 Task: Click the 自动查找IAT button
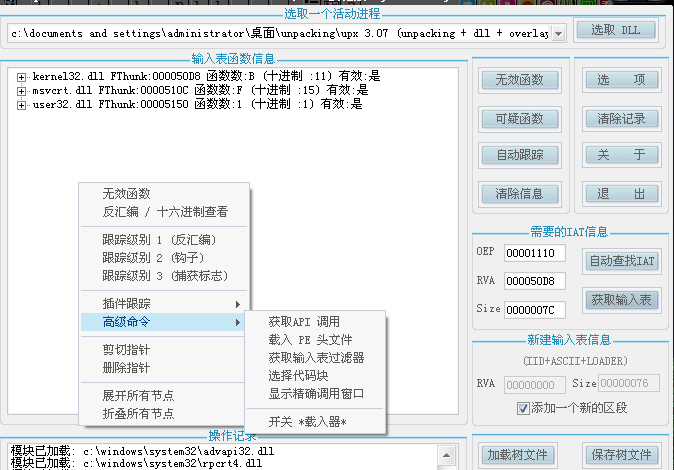coord(622,261)
